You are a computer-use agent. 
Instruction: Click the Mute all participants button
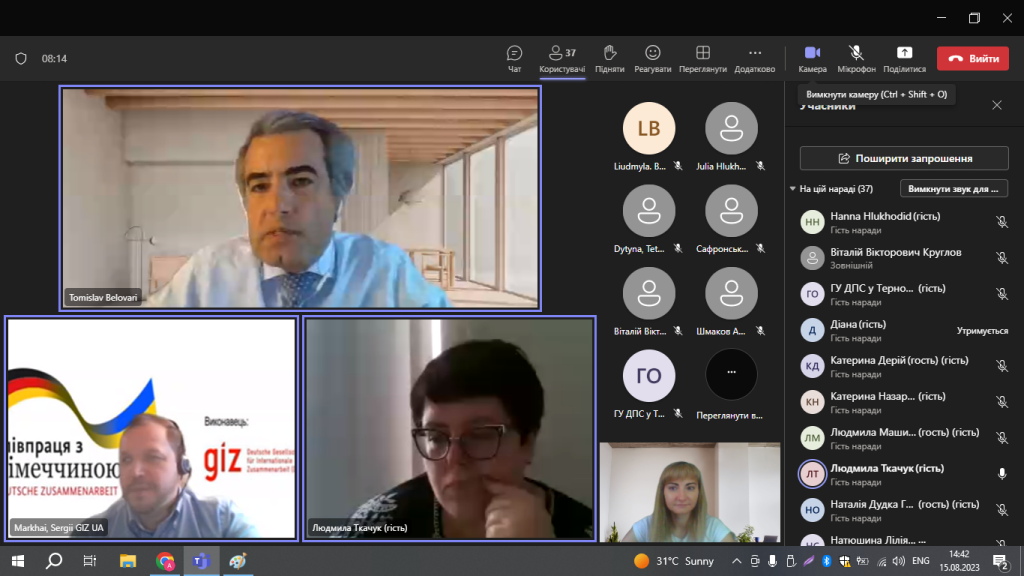[953, 188]
